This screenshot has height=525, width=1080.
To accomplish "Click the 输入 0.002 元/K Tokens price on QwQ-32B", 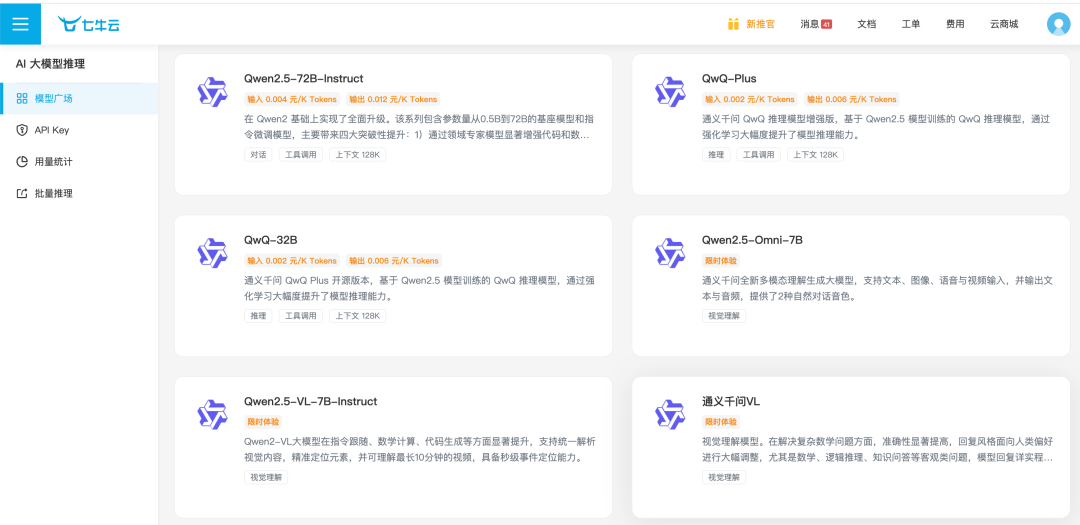I will (x=292, y=260).
